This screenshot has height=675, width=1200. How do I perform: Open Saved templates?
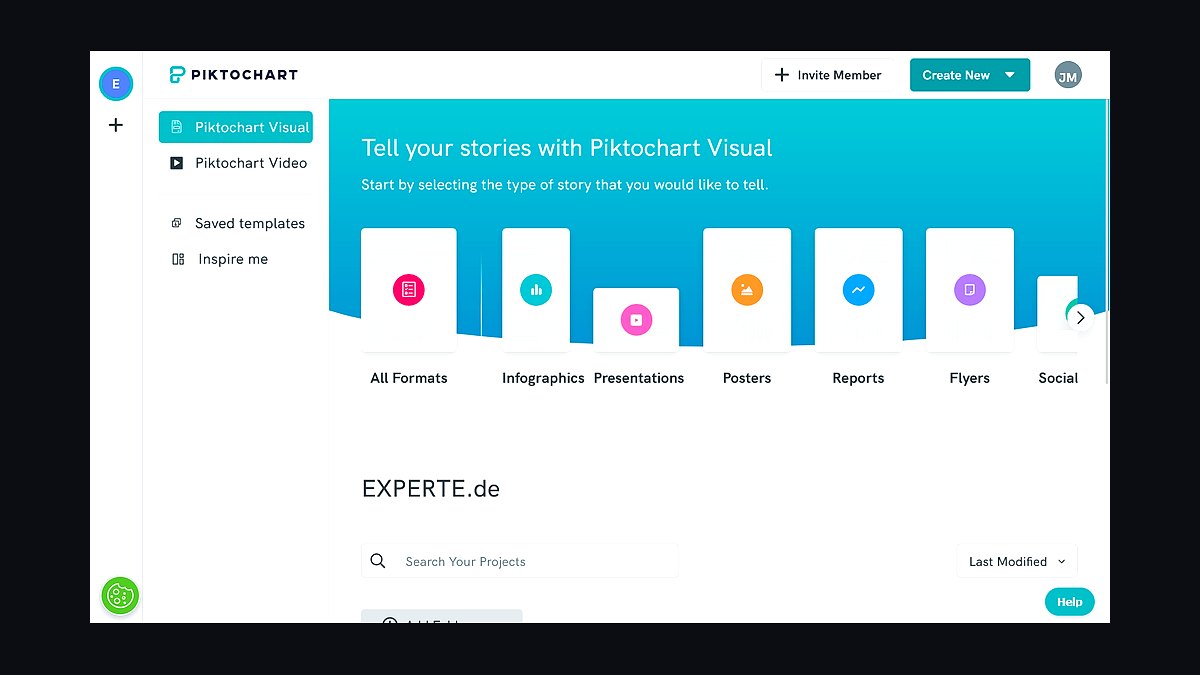point(236,223)
